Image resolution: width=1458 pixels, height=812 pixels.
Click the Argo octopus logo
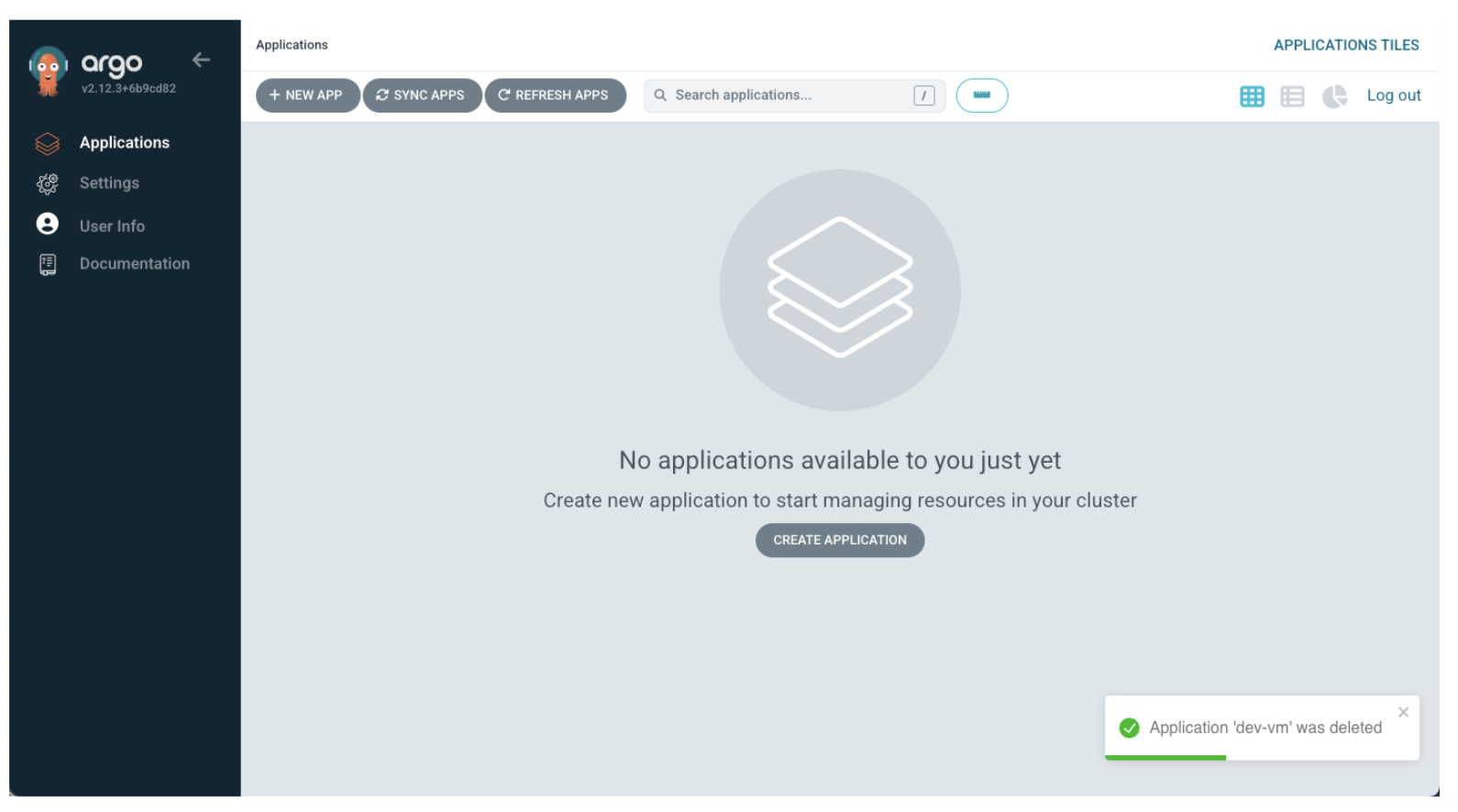click(48, 71)
